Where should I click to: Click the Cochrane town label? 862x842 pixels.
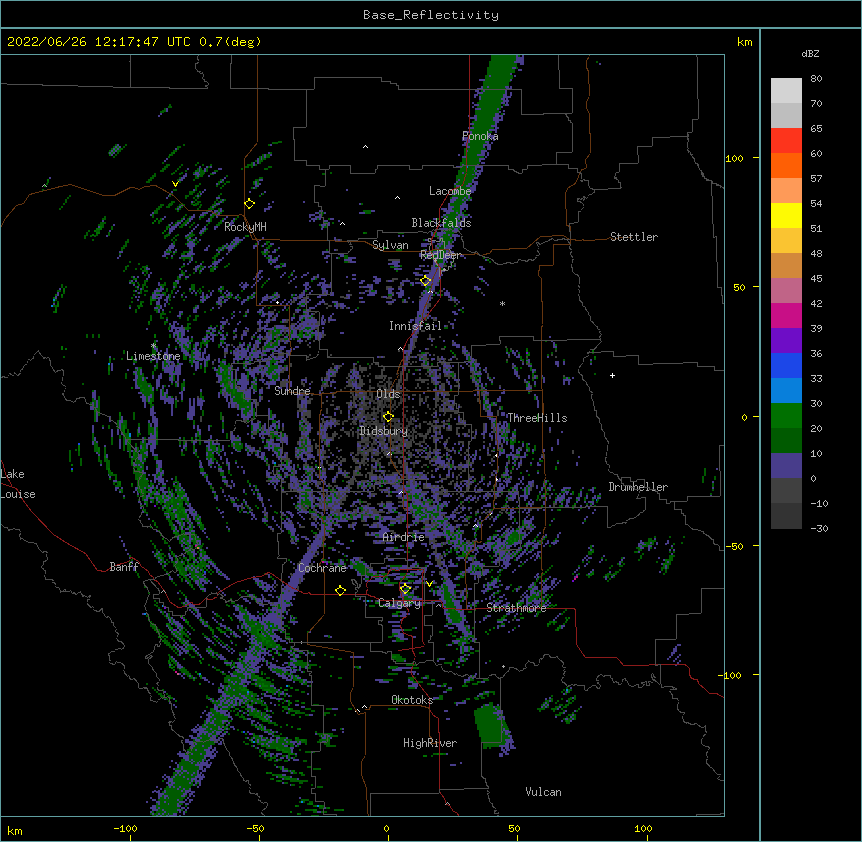pos(322,568)
